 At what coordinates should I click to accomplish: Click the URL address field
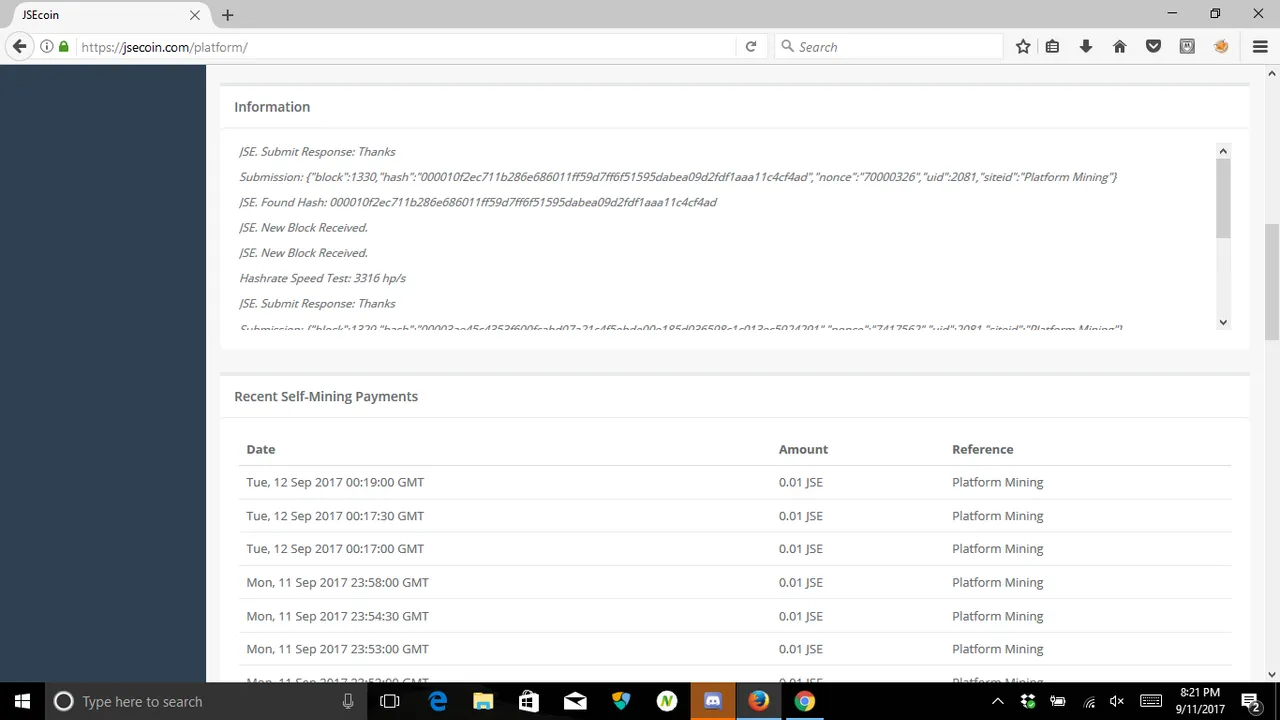point(405,47)
